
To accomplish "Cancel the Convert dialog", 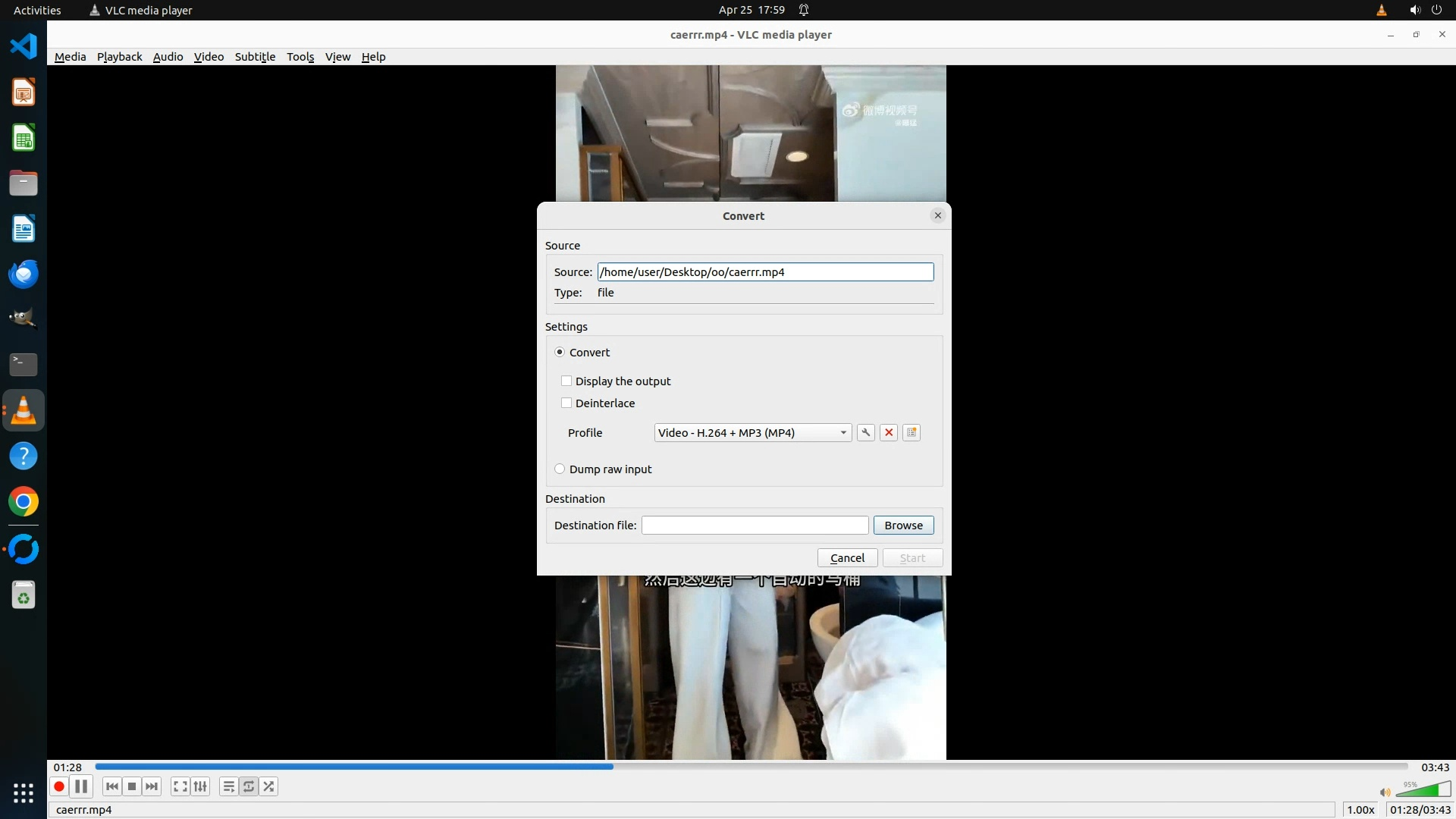I will coord(847,557).
